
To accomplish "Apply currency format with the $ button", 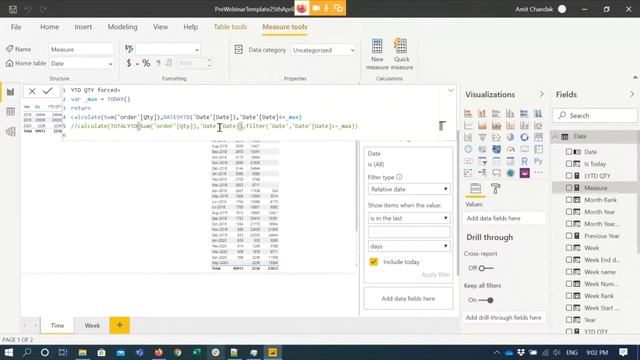I will pos(129,63).
